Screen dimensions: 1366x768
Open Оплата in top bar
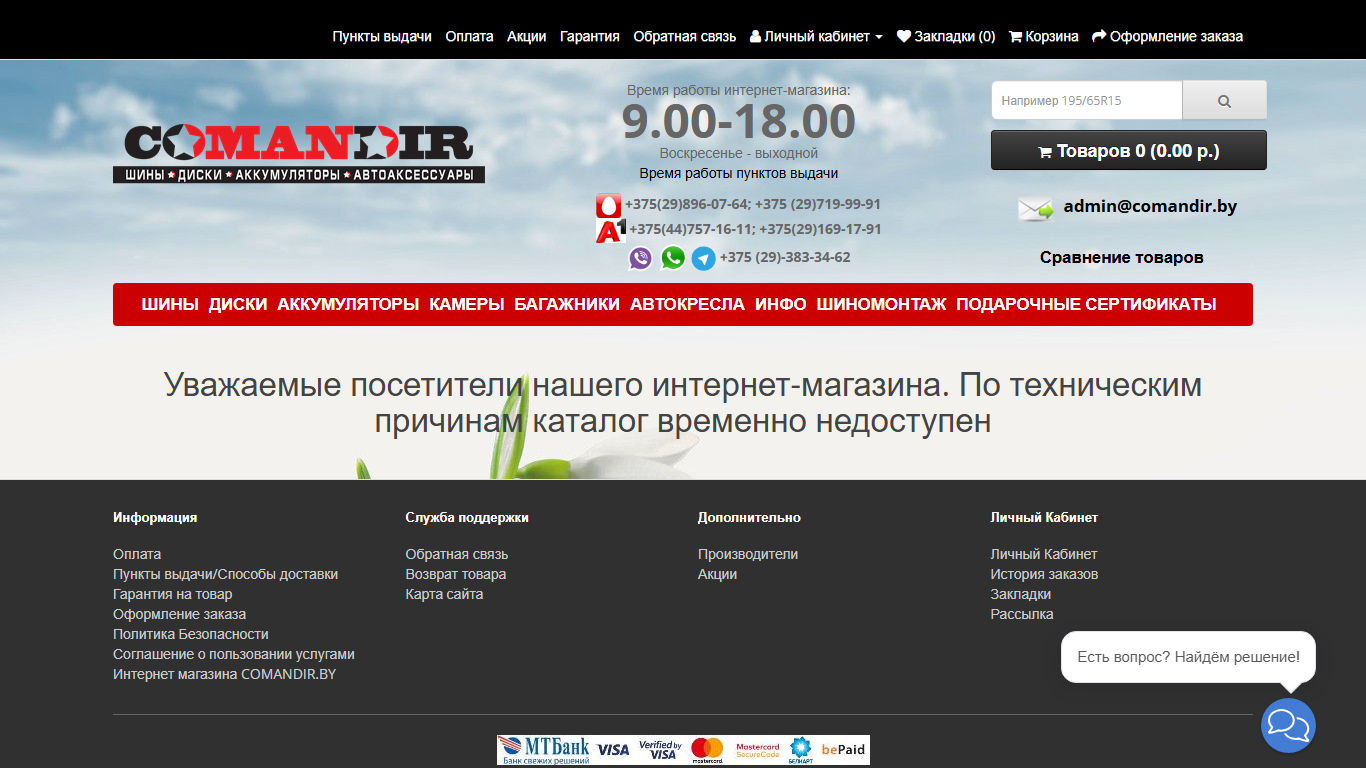pos(469,36)
